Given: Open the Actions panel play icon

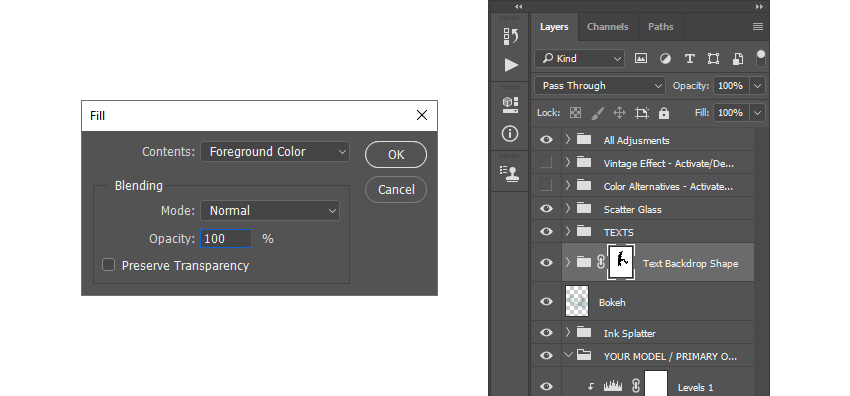Looking at the screenshot, I should 511,65.
